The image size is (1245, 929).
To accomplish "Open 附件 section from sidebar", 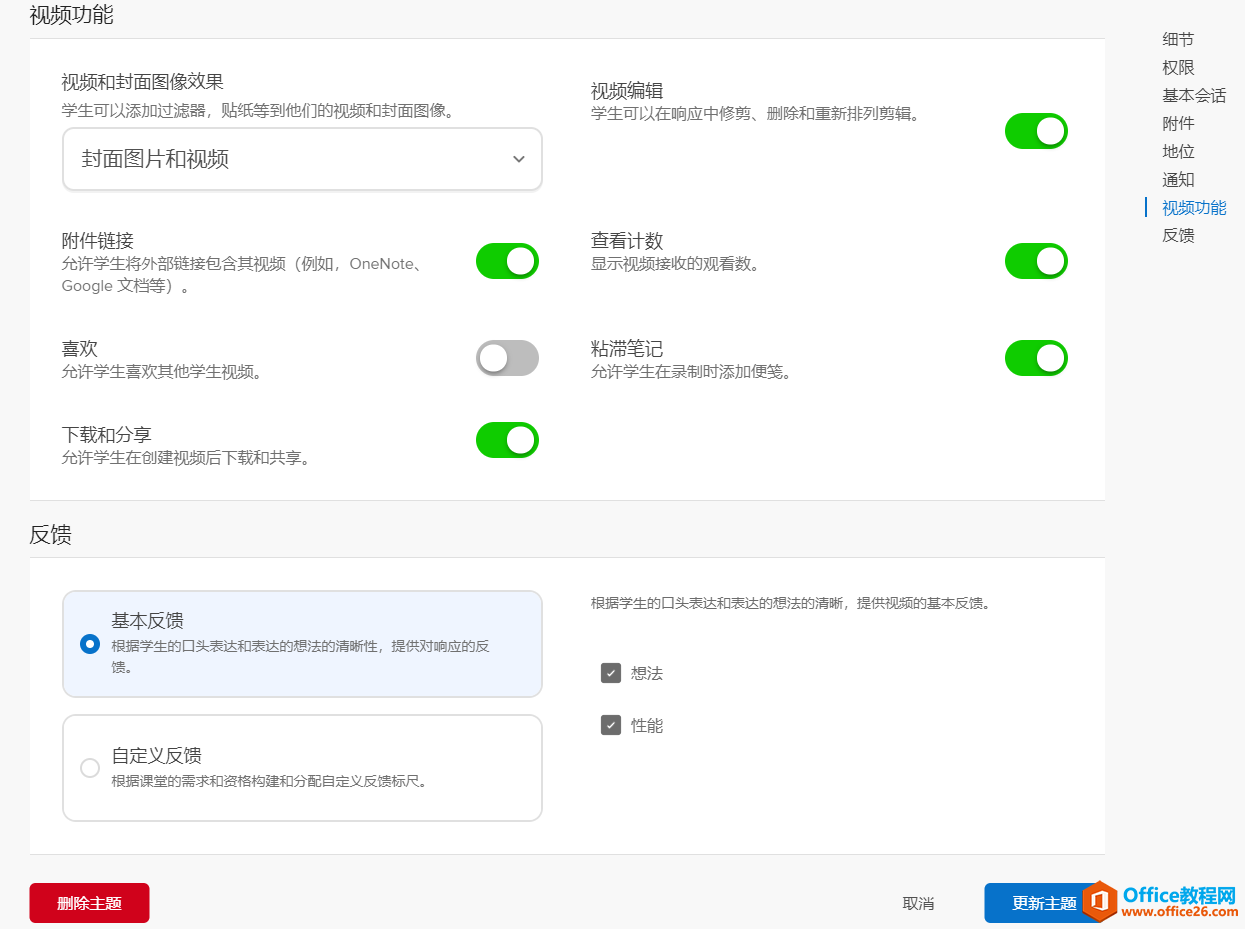I will pyautogui.click(x=1177, y=124).
